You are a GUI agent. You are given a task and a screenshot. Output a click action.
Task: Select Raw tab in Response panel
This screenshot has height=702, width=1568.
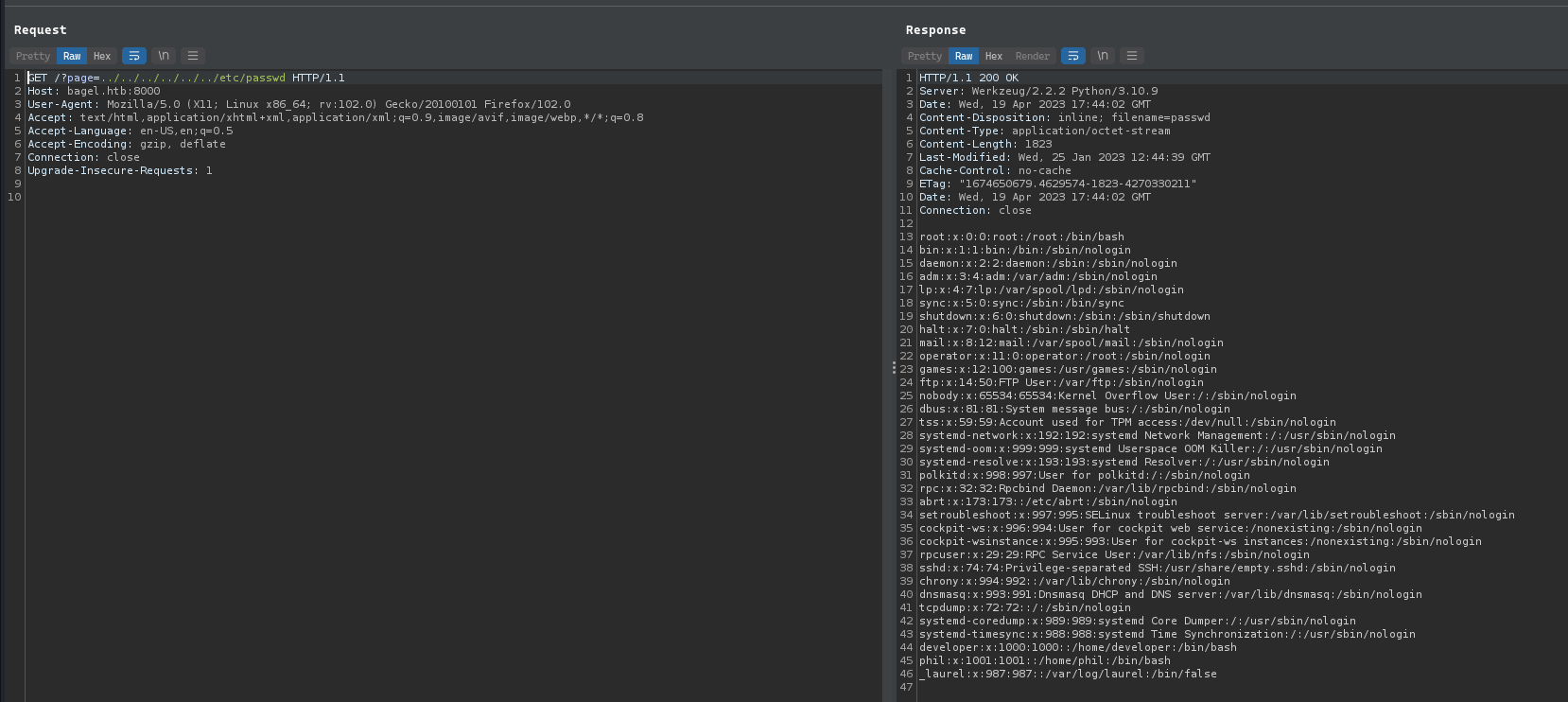pyautogui.click(x=964, y=56)
